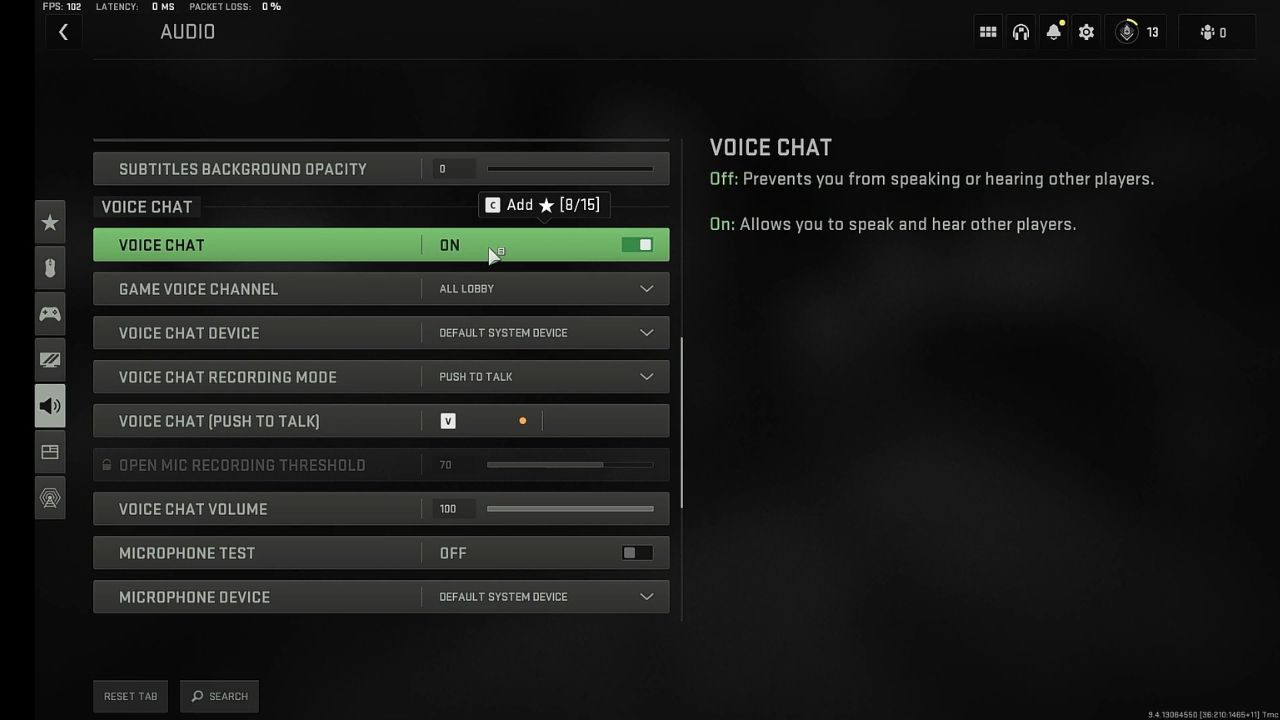Image resolution: width=1280 pixels, height=720 pixels.
Task: Check notifications via the bell icon
Action: [1053, 31]
